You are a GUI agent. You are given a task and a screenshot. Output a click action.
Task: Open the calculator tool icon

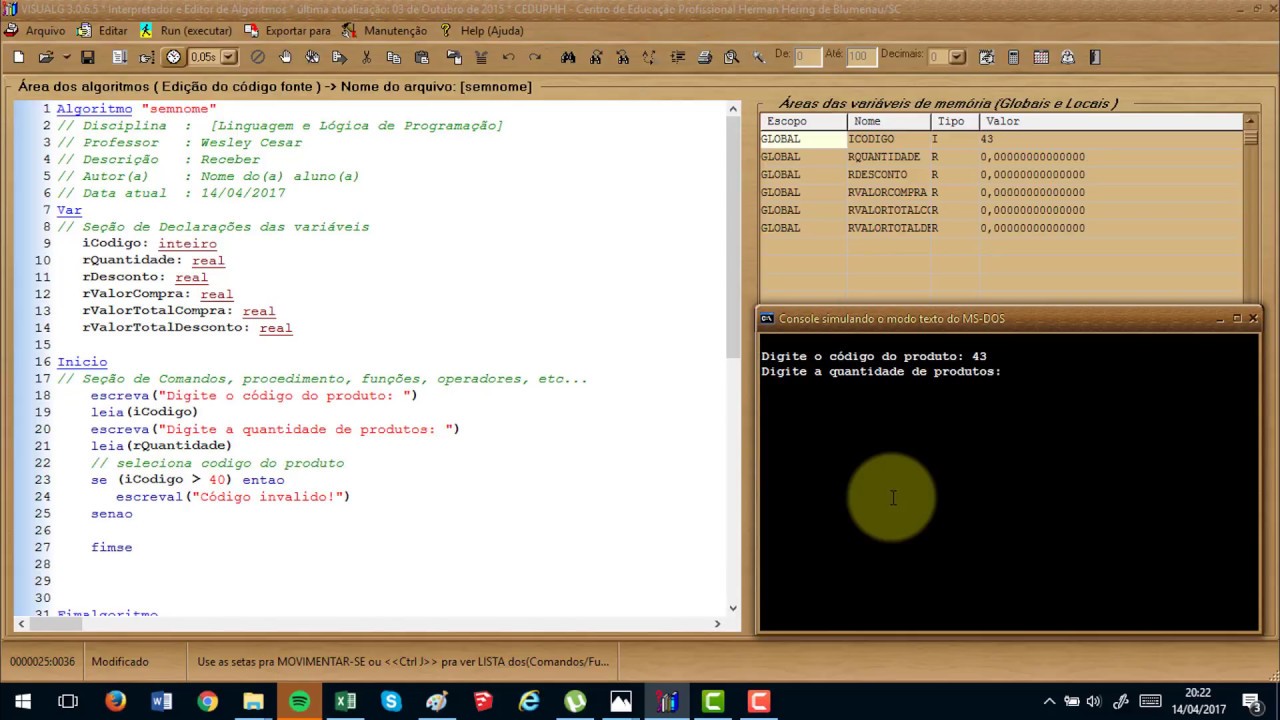(1014, 57)
